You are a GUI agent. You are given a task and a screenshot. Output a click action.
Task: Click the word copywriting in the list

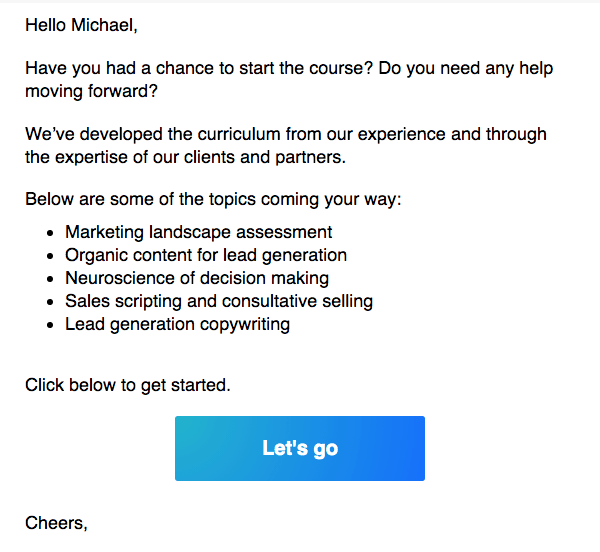pos(245,324)
